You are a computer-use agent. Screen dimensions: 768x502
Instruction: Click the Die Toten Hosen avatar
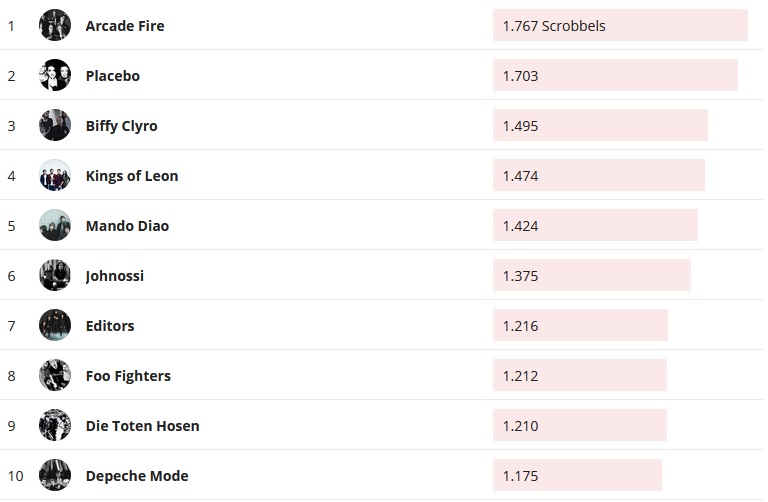[x=55, y=425]
